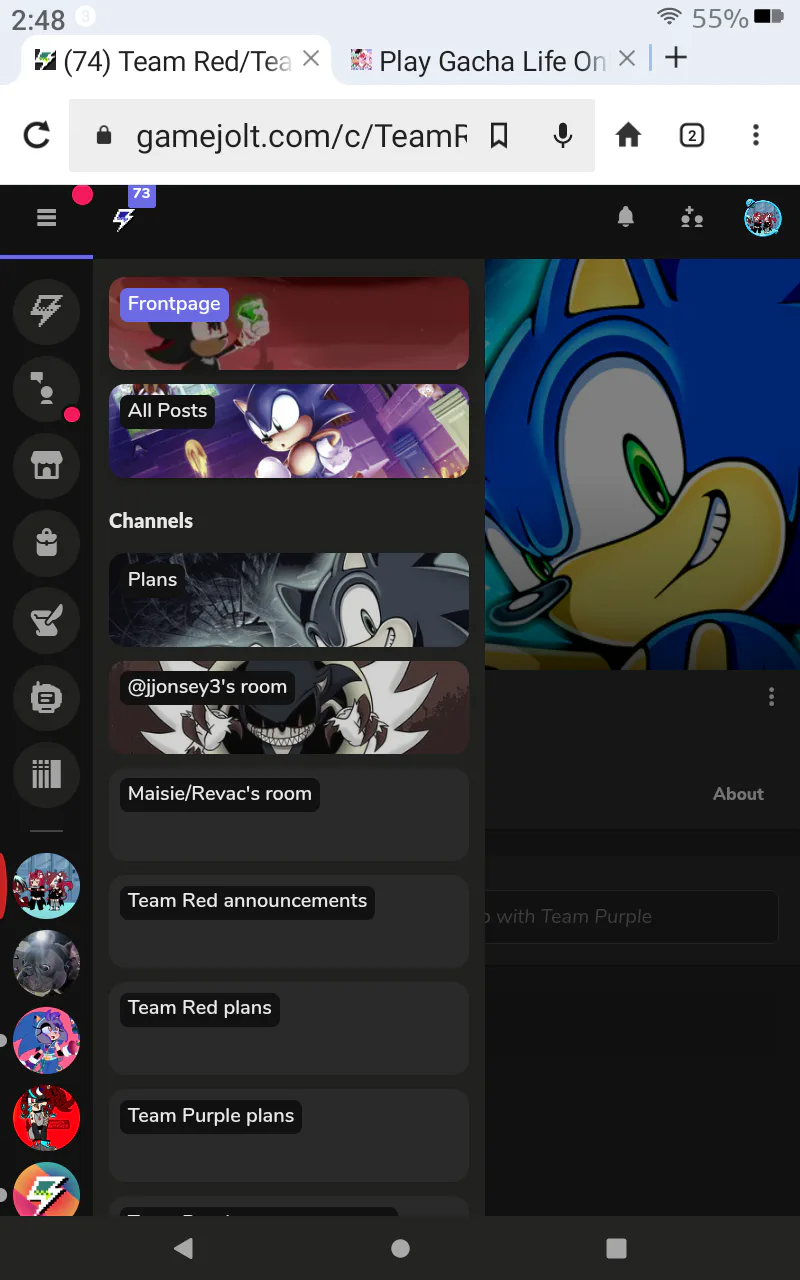This screenshot has width=800, height=1280.
Task: Tap the Android back button
Action: (x=183, y=1248)
